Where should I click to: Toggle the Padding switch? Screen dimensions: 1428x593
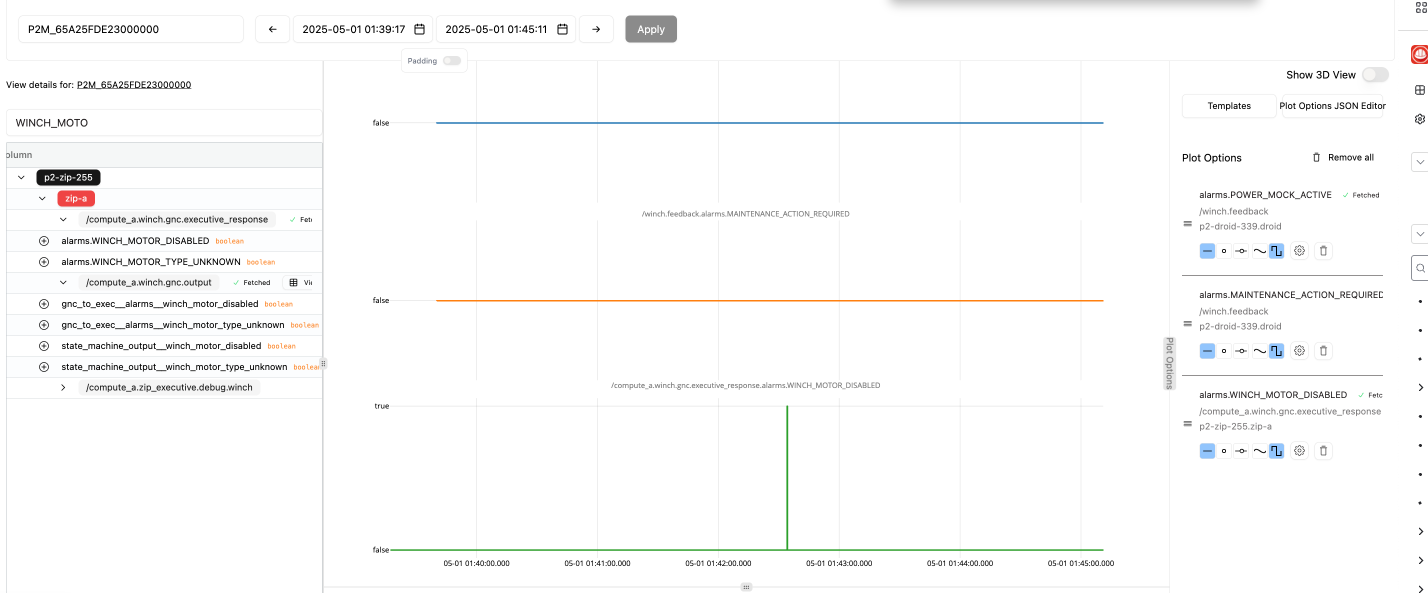(x=452, y=61)
